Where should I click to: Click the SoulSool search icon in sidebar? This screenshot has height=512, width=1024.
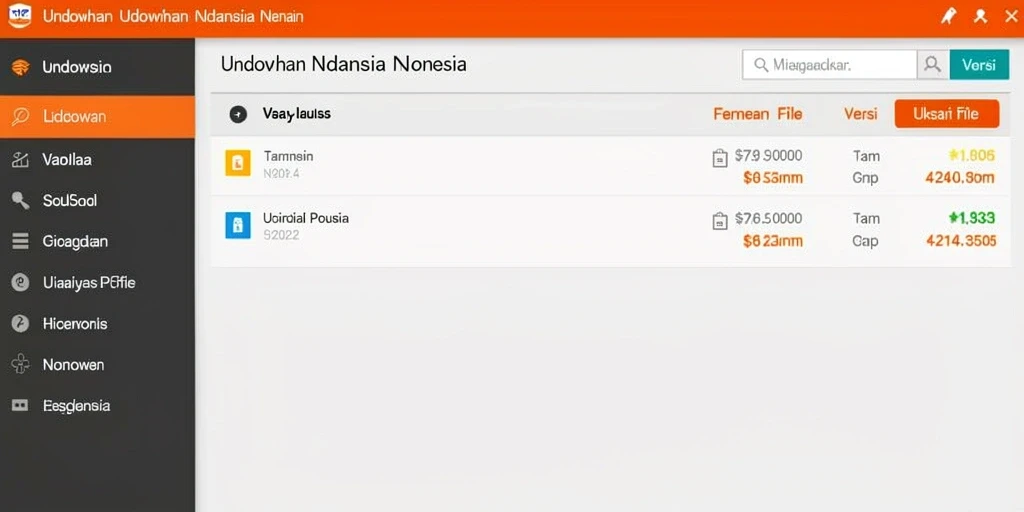click(x=20, y=200)
